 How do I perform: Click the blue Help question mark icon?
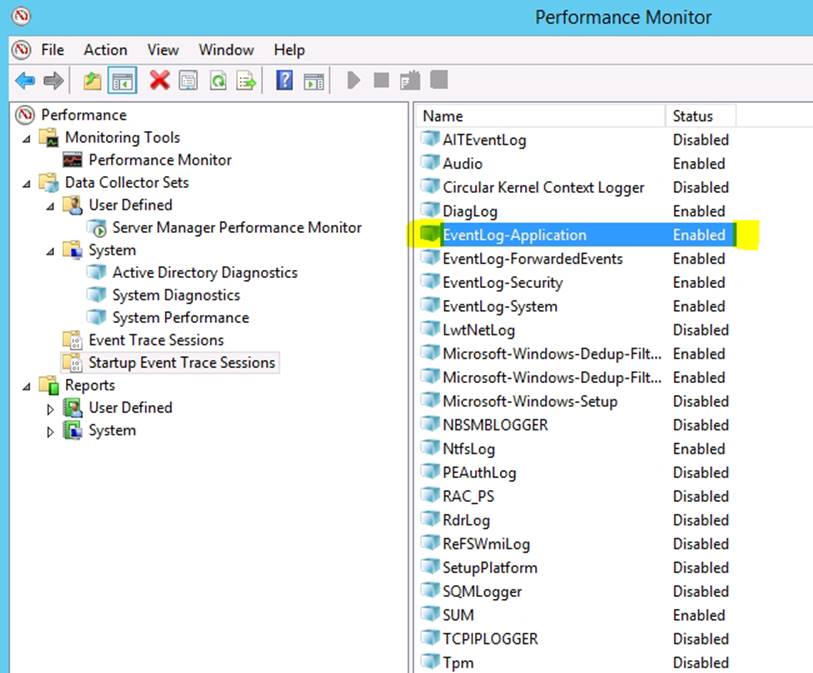coord(284,81)
